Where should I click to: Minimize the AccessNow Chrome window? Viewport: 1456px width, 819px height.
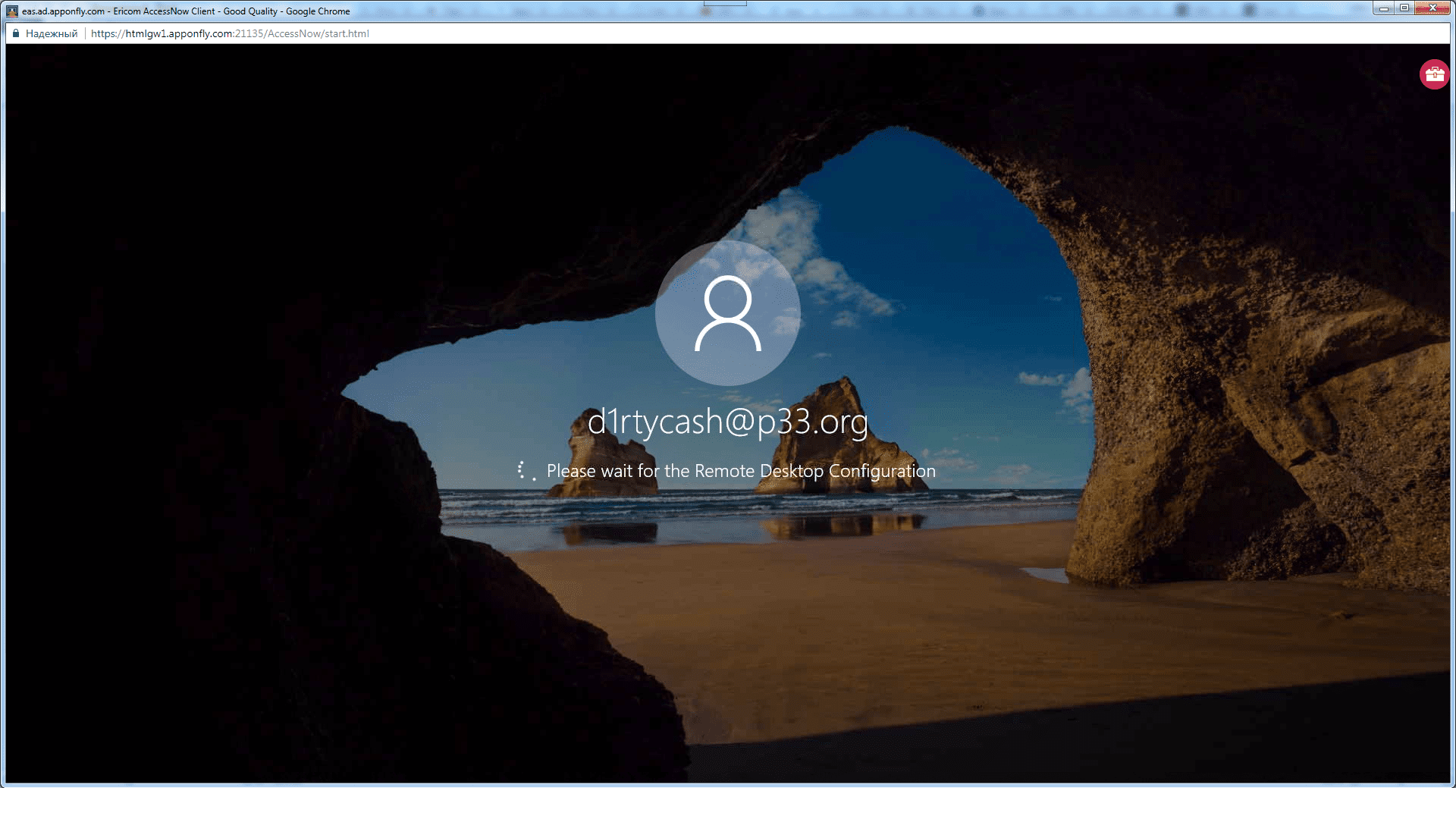pos(1383,8)
